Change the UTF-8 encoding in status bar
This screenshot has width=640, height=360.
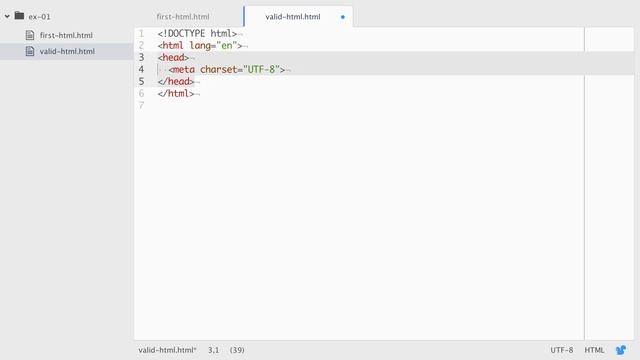pyautogui.click(x=562, y=350)
